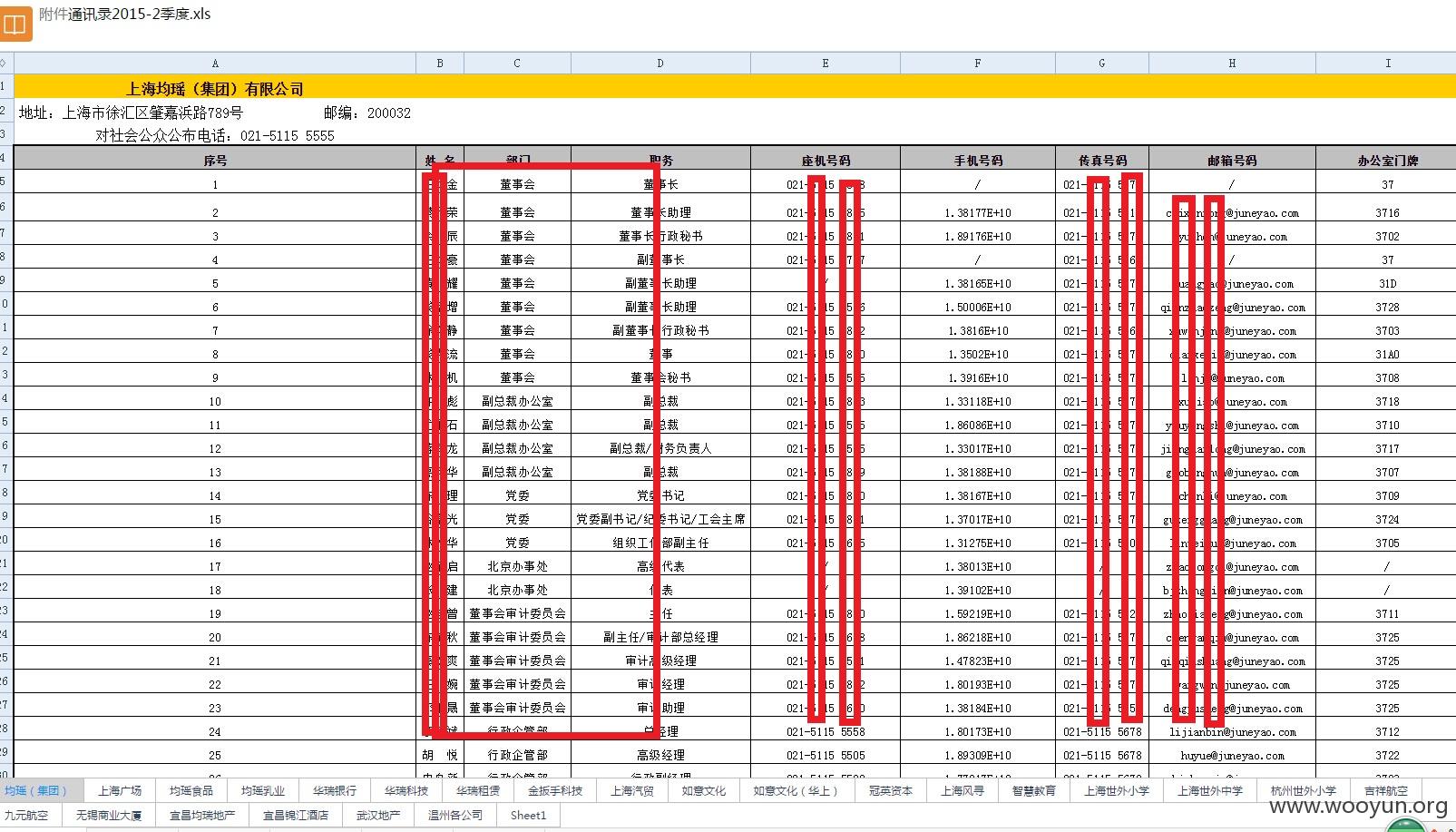The height and width of the screenshot is (832, 1456).
Task: Open the 均瑶食品 sheet tab
Action: [191, 790]
